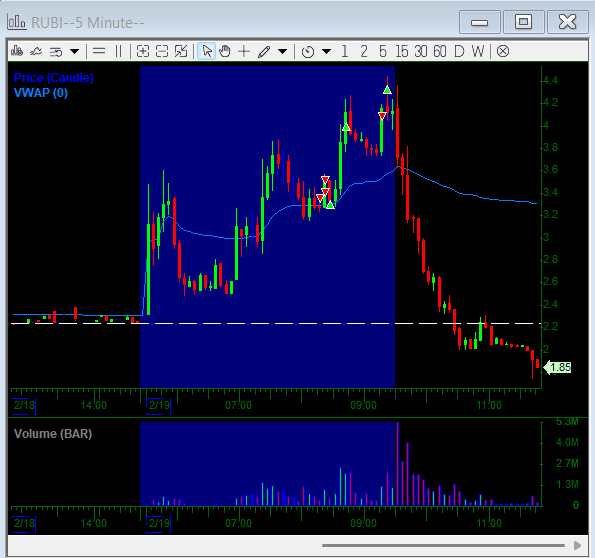This screenshot has width=595, height=558.
Task: Switch chart to 2 minute interval
Action: coord(364,51)
